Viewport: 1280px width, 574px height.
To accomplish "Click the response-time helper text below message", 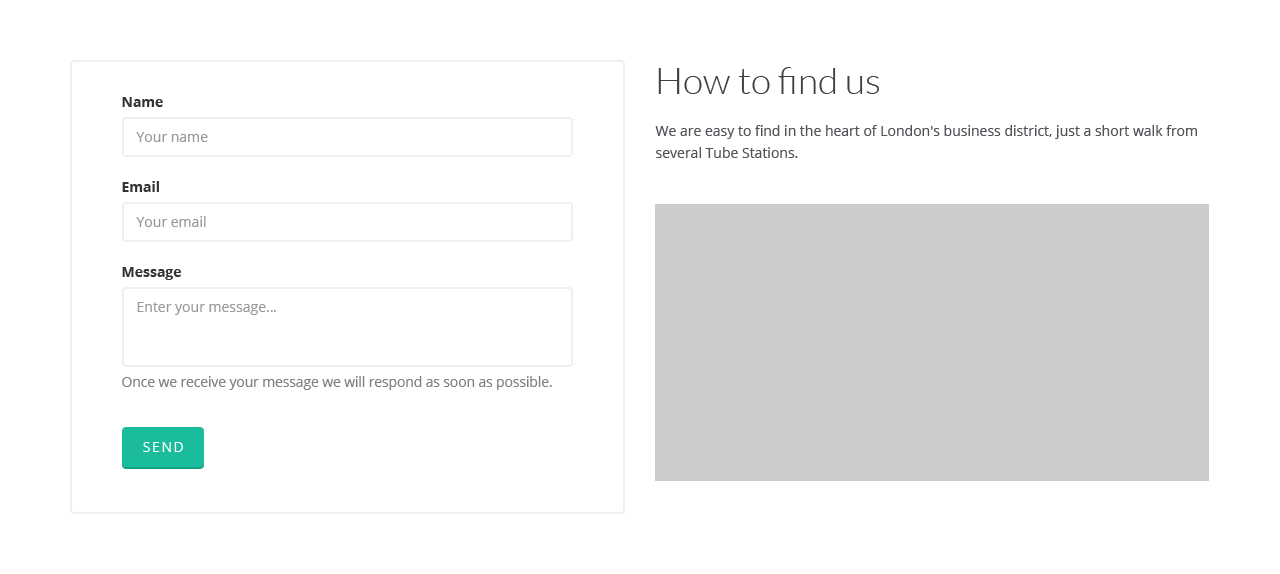I will point(337,382).
